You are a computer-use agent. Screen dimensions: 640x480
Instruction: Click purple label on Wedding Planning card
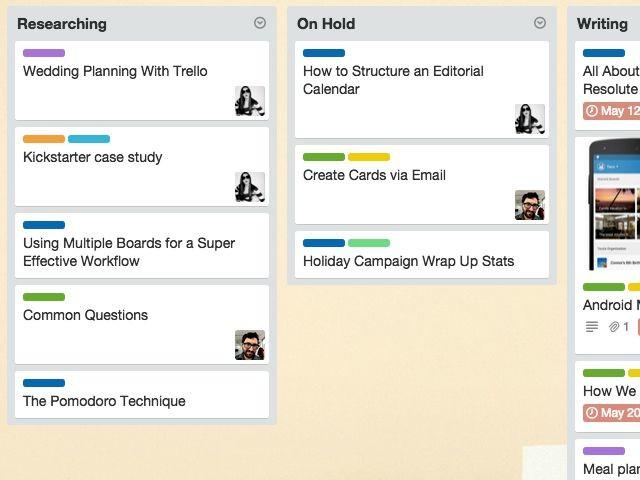(x=44, y=53)
